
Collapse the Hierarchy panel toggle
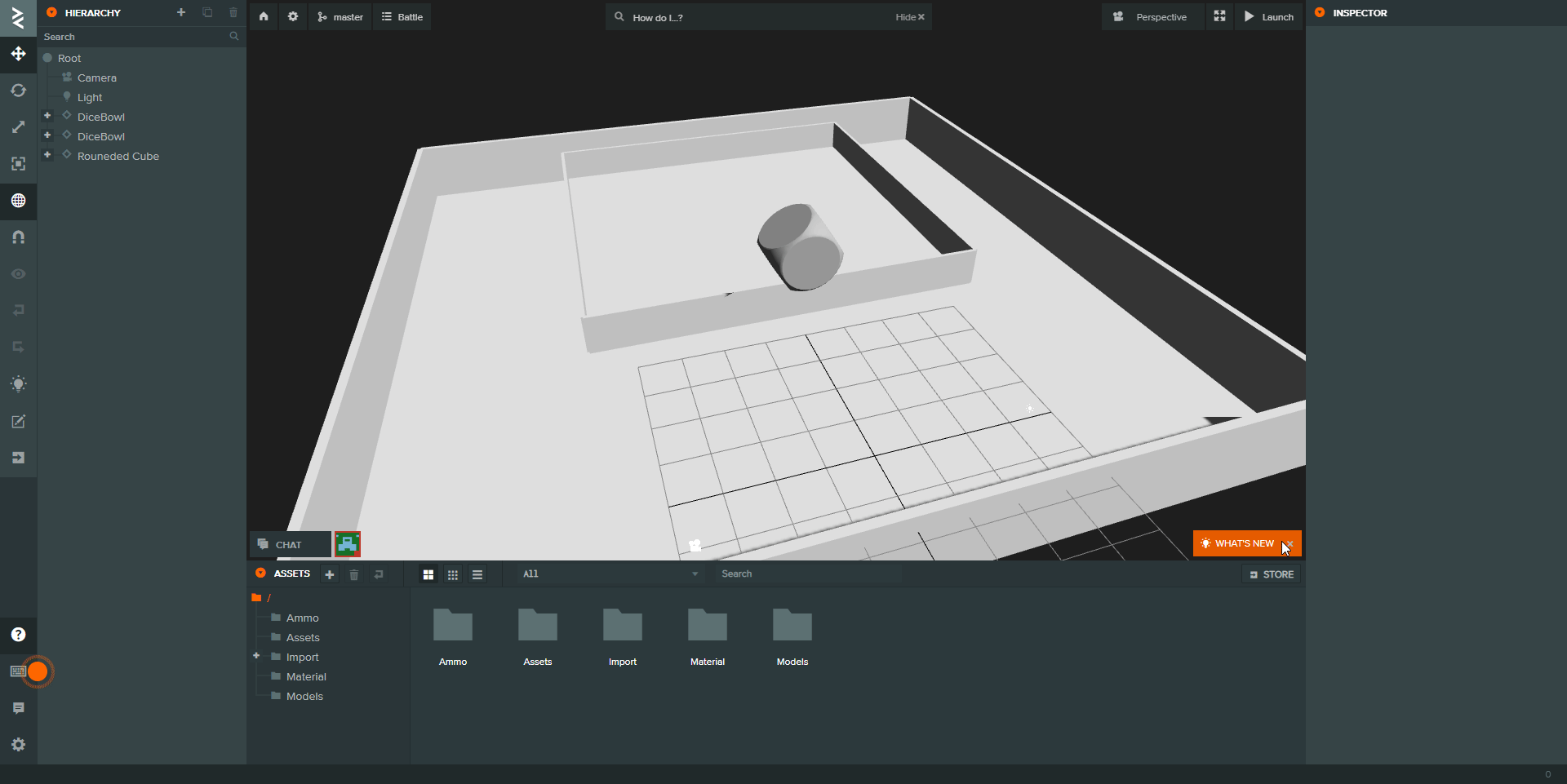[51, 12]
